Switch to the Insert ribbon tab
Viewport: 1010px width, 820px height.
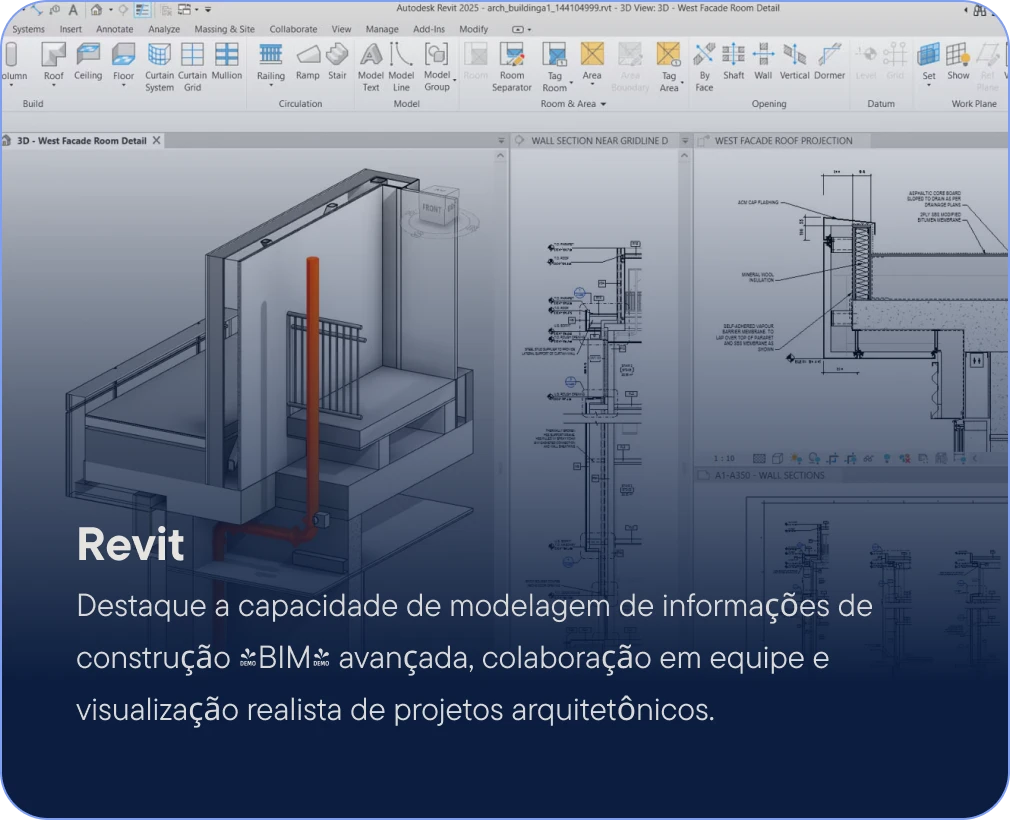click(x=71, y=29)
